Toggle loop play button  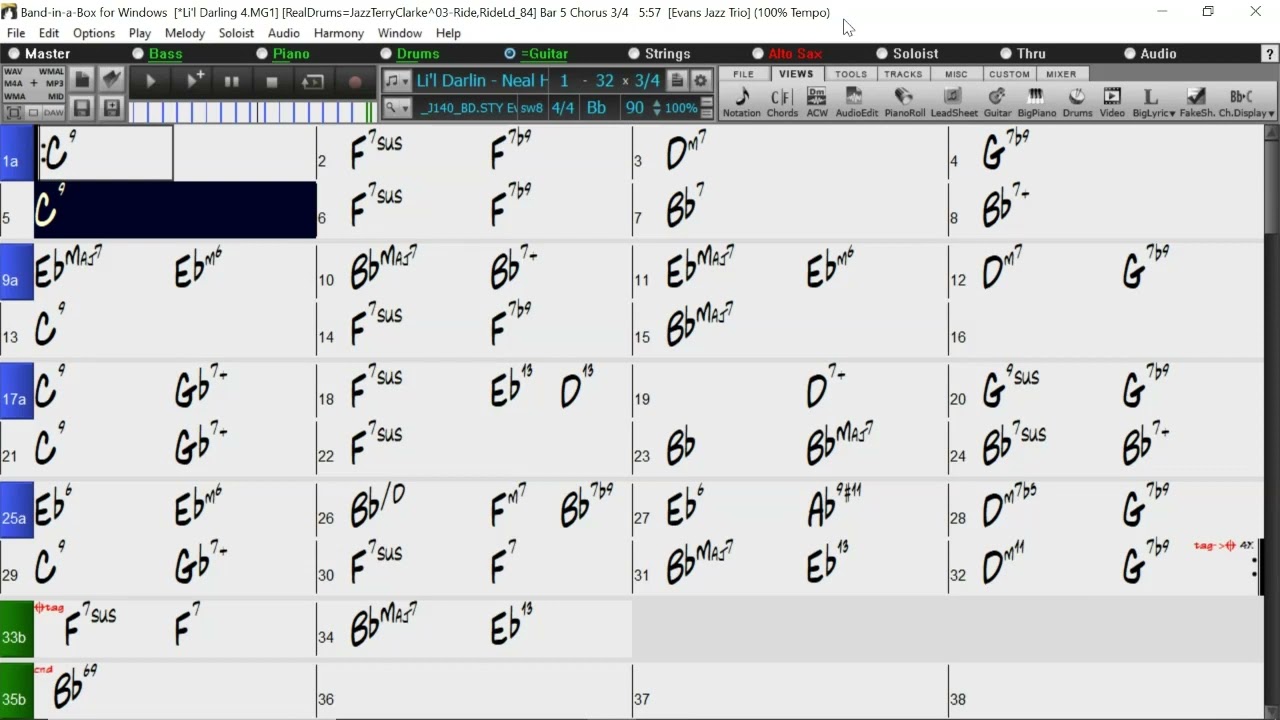[313, 82]
